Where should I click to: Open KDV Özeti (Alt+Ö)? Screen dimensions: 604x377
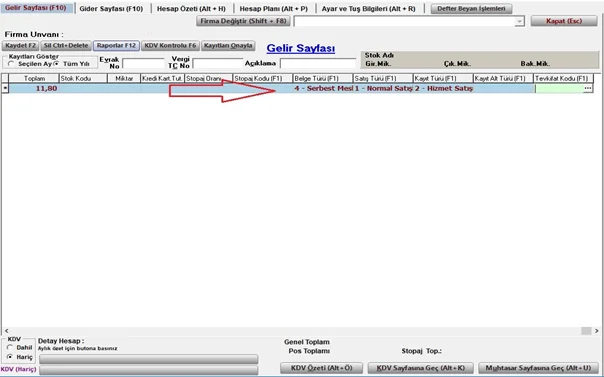coord(321,368)
